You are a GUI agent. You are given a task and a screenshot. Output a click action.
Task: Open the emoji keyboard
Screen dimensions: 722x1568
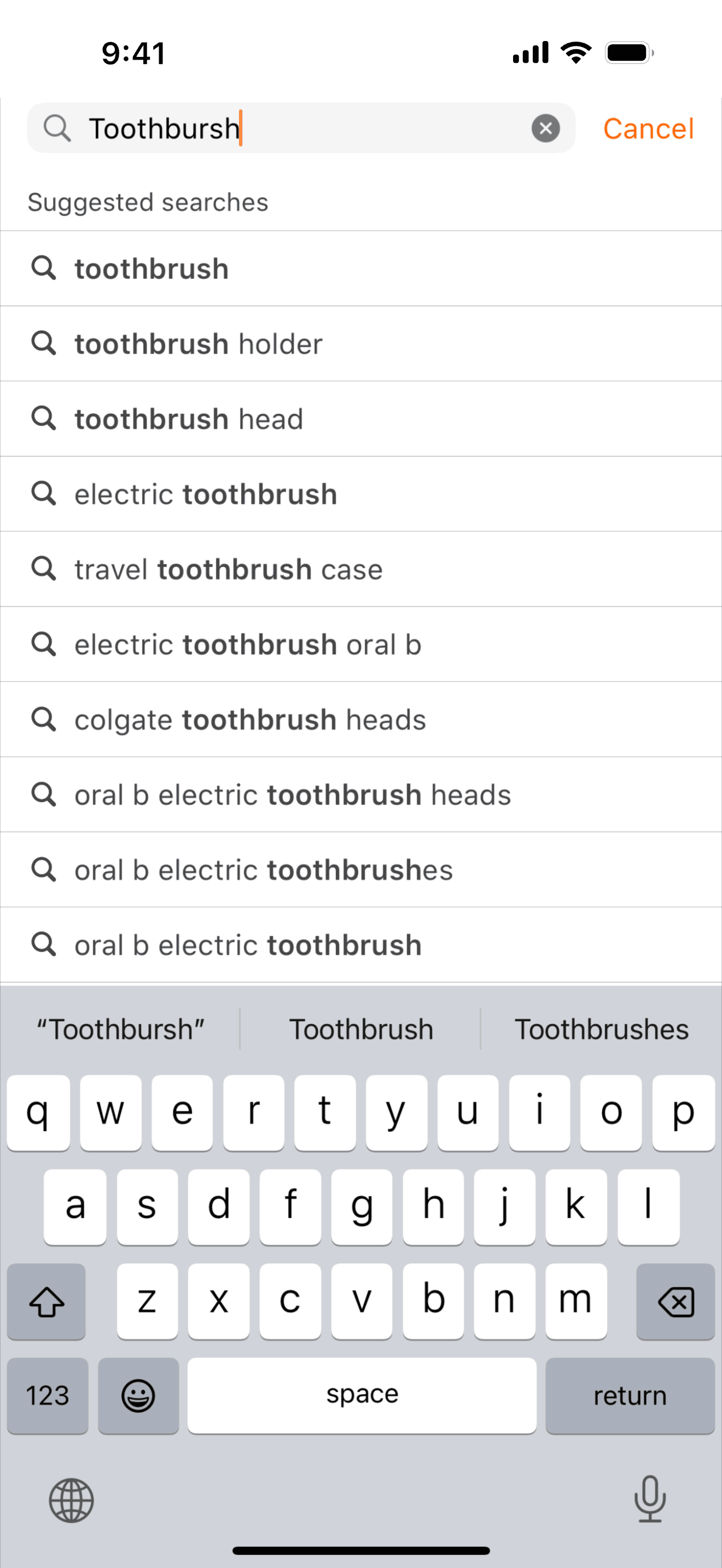138,1396
